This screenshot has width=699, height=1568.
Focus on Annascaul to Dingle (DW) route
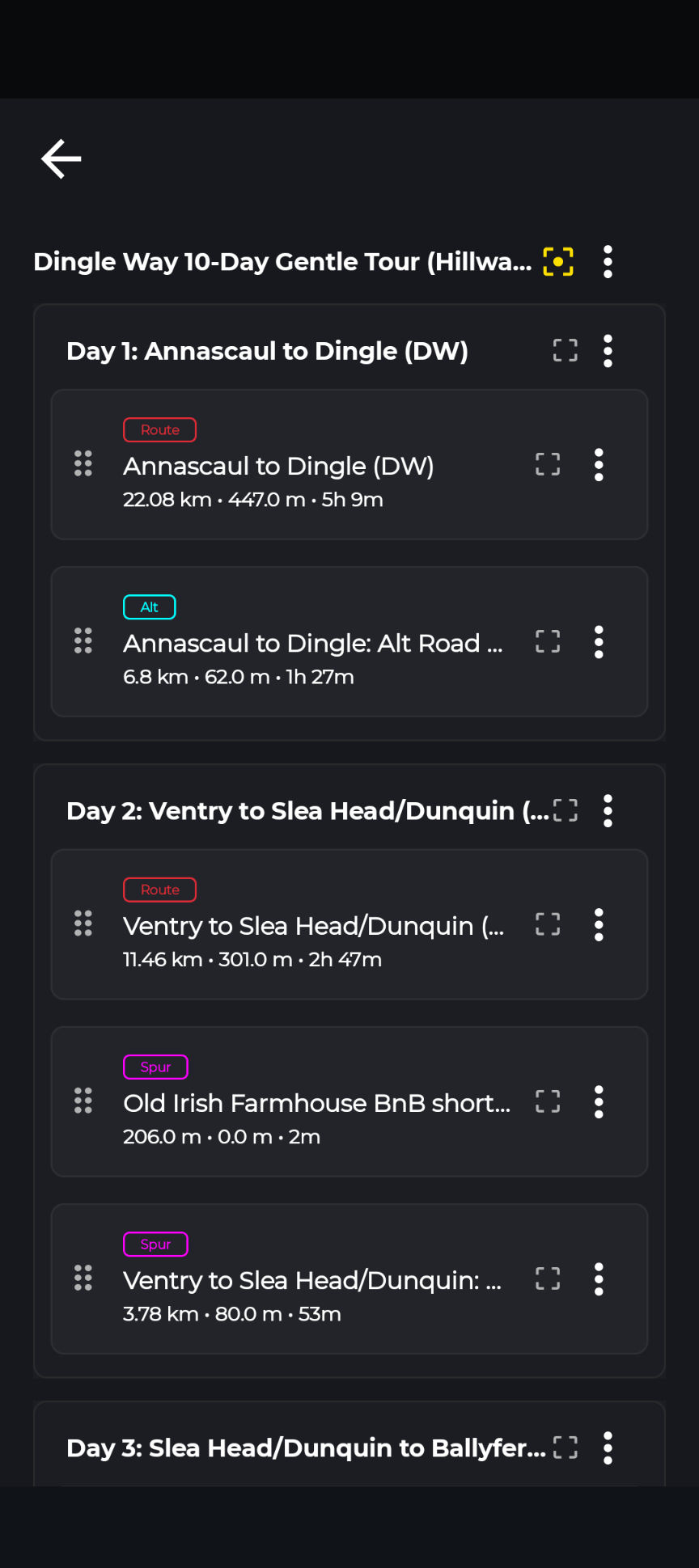point(548,464)
